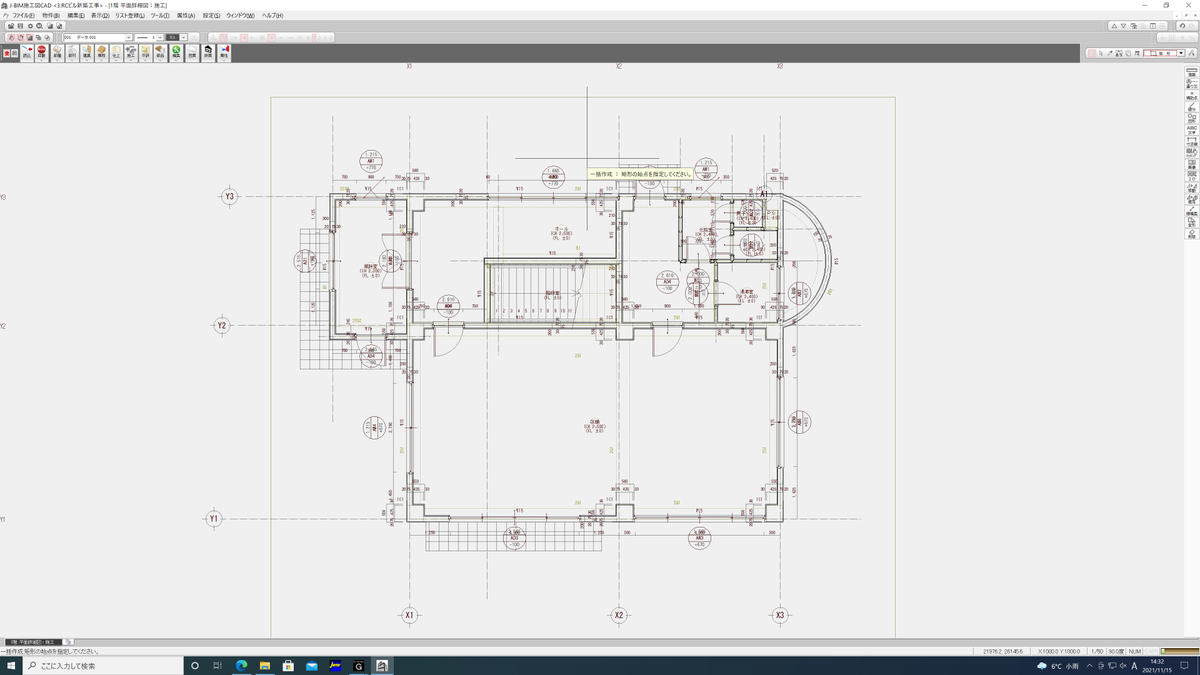Image resolution: width=1200 pixels, height=675 pixels.
Task: Click the 90.0度 angle status field
Action: pos(1116,651)
